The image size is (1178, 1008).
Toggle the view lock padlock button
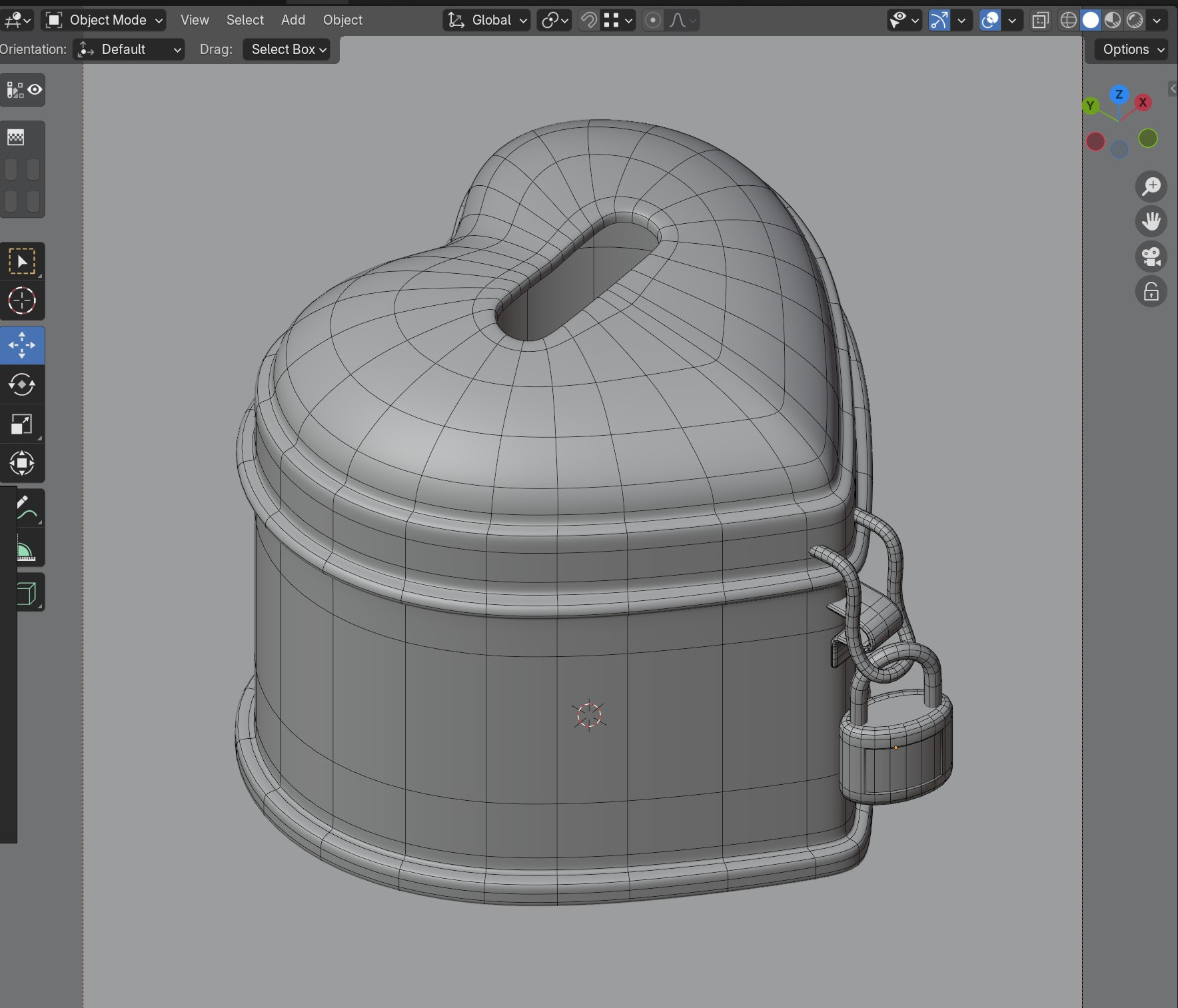click(1151, 292)
